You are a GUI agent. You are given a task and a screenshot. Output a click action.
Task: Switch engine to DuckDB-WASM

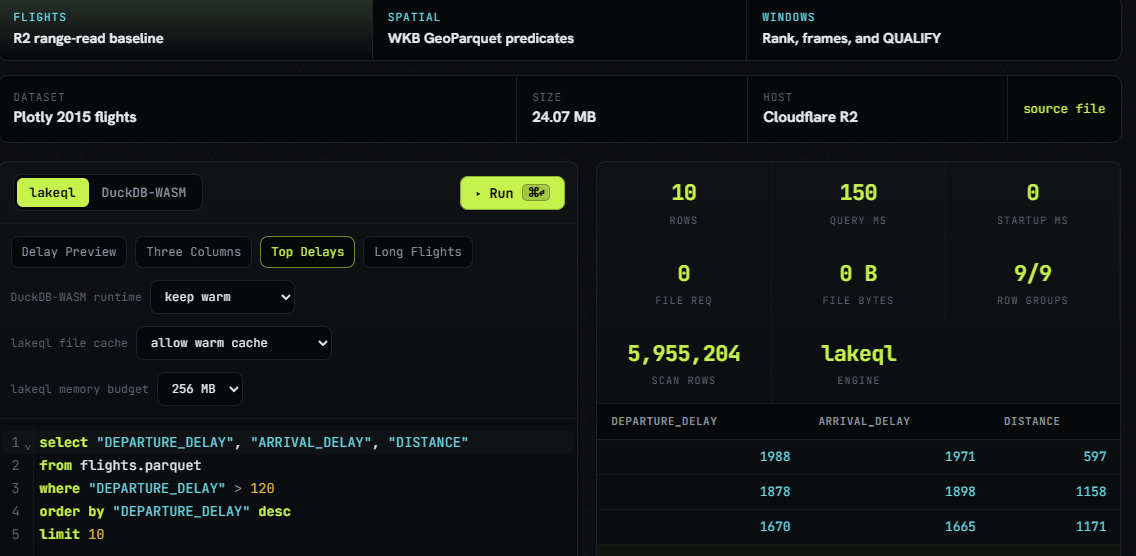tap(143, 193)
